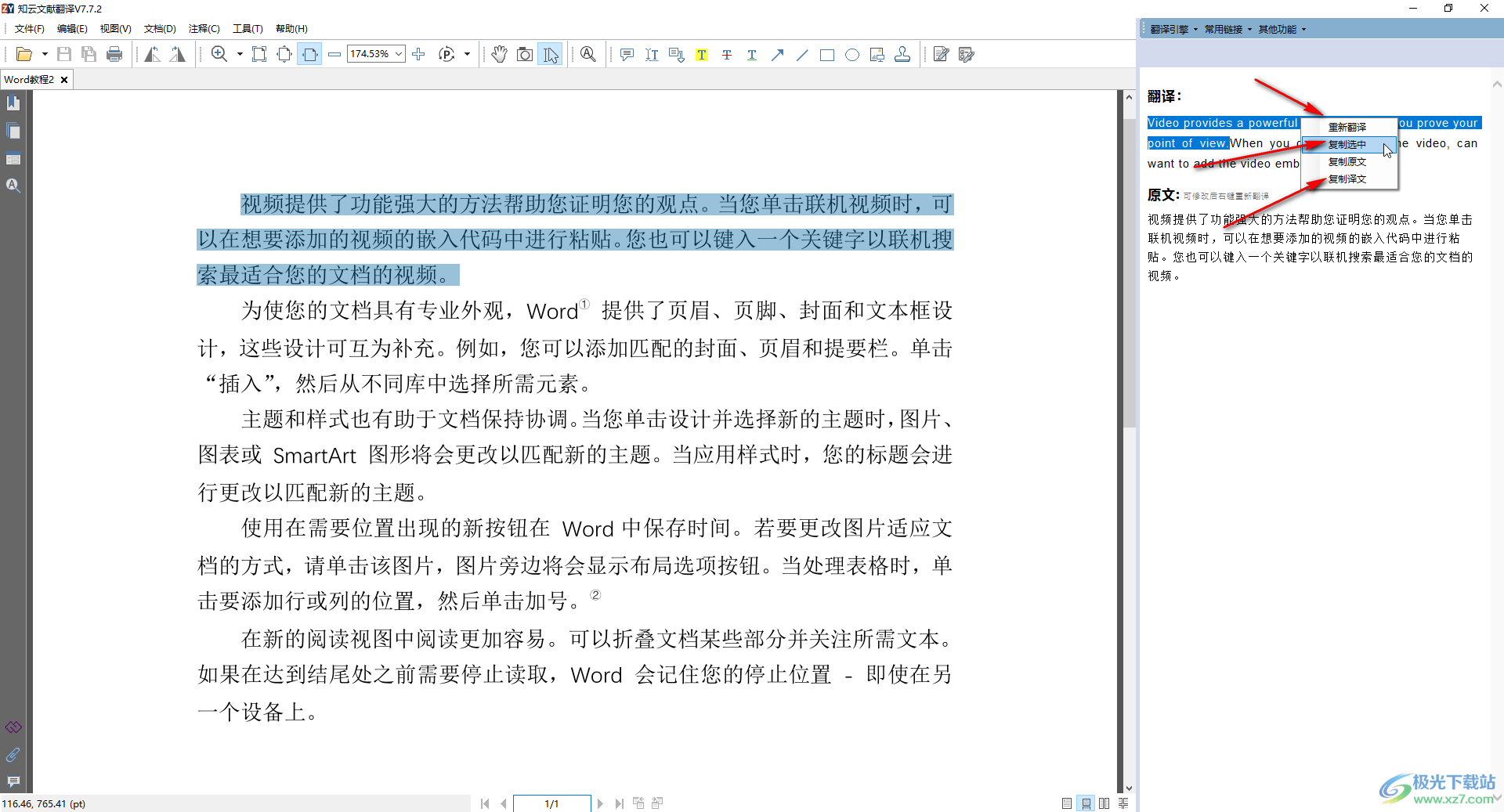Click the Save icon in toolbar

pyautogui.click(x=64, y=55)
